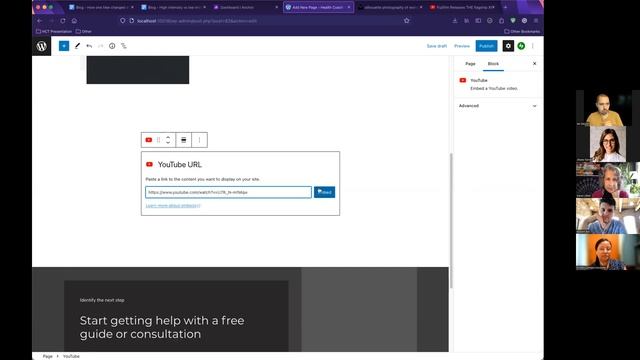The image size is (640, 360).
Task: Go back in the browser
Action: pyautogui.click(x=40, y=20)
